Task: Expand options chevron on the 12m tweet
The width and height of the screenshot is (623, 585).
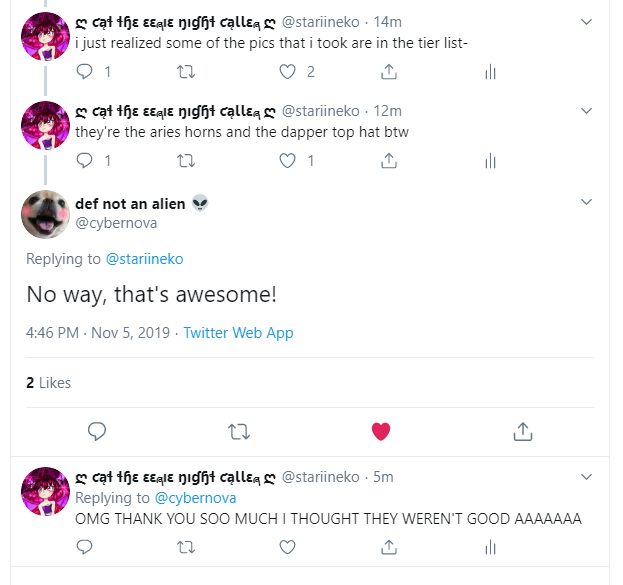Action: click(586, 110)
